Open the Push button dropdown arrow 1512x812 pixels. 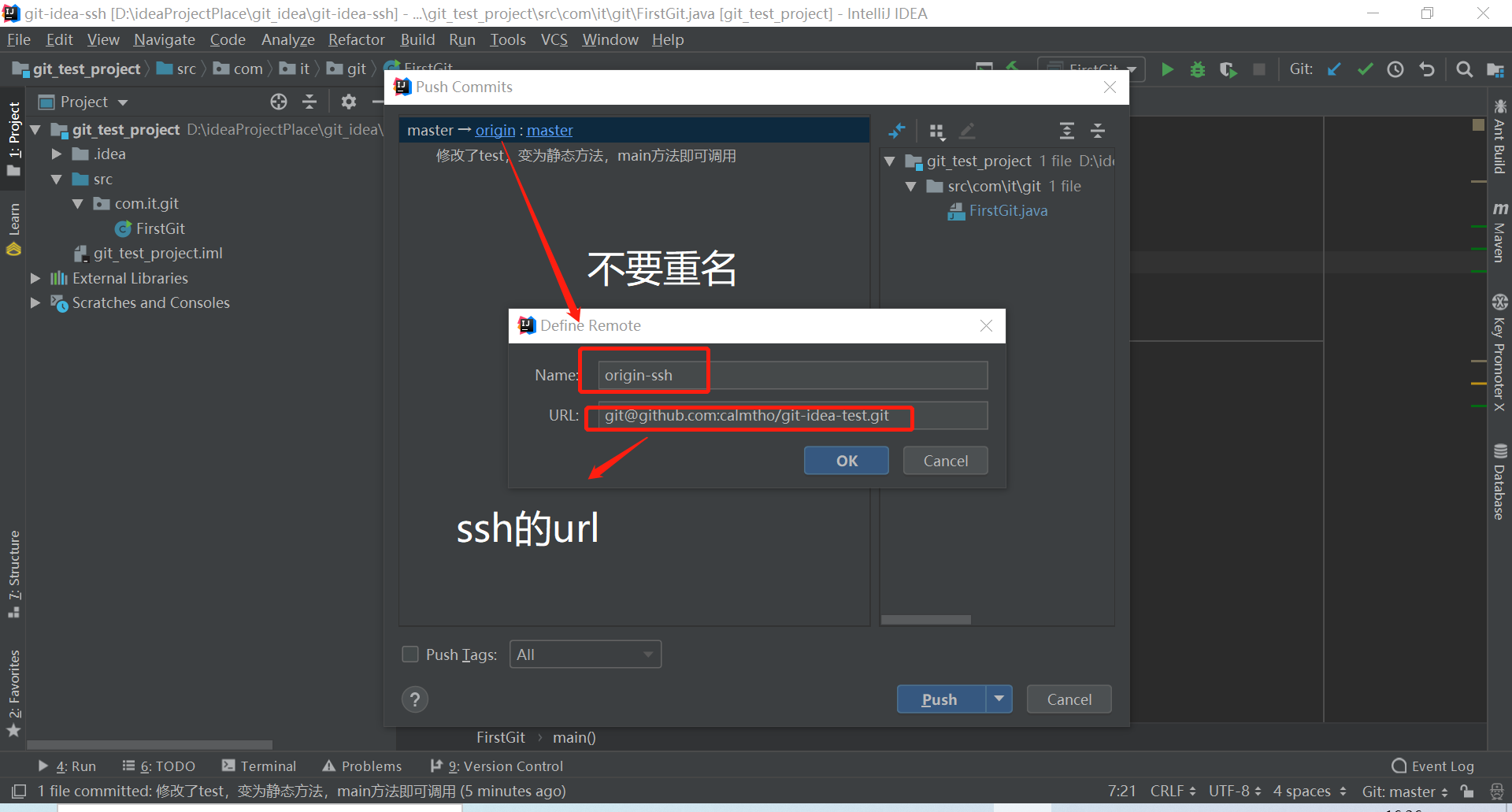tap(999, 699)
